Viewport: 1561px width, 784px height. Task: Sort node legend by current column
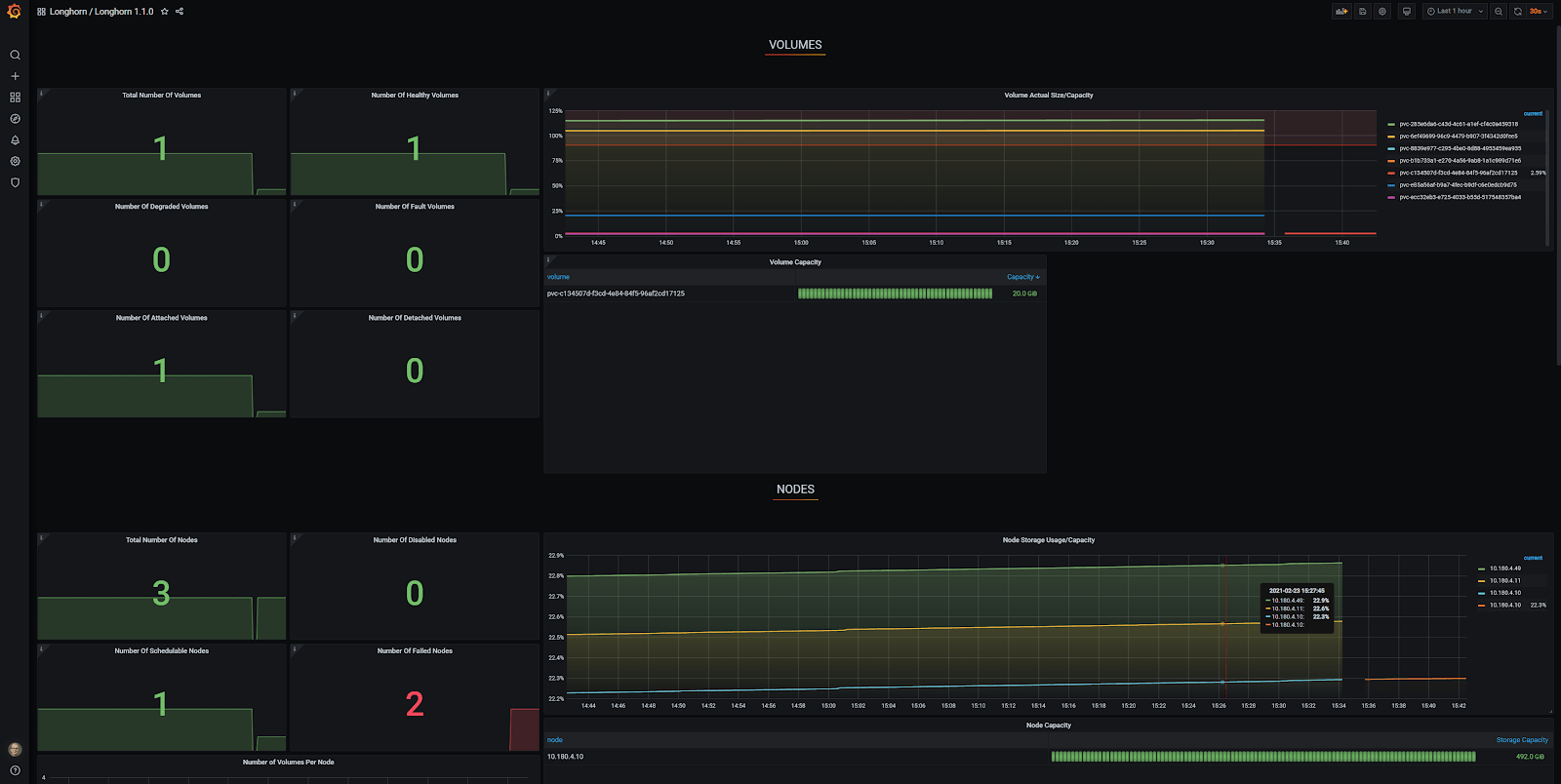coord(1533,558)
